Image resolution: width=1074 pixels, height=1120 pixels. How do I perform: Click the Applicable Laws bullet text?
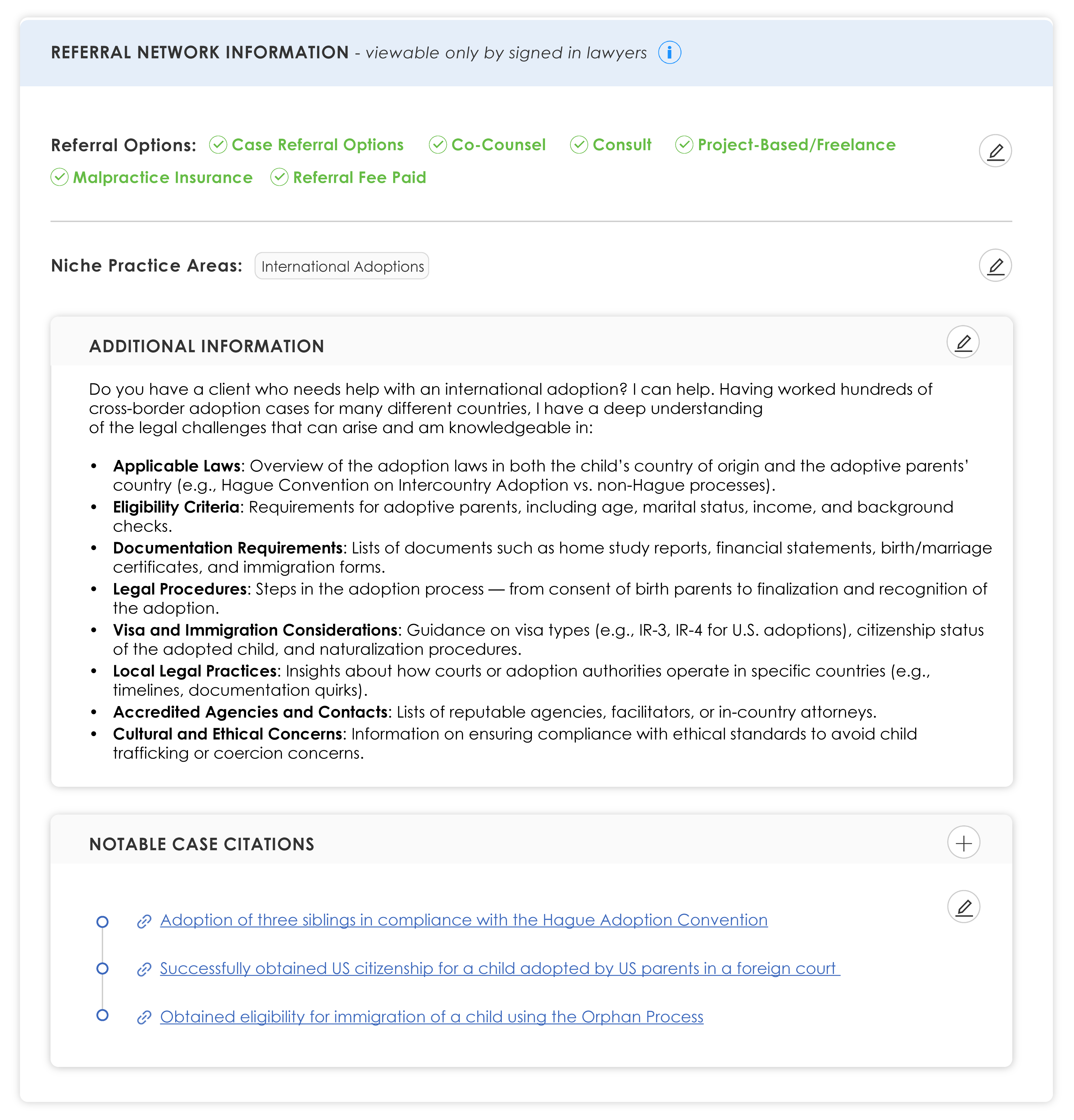pyautogui.click(x=540, y=475)
